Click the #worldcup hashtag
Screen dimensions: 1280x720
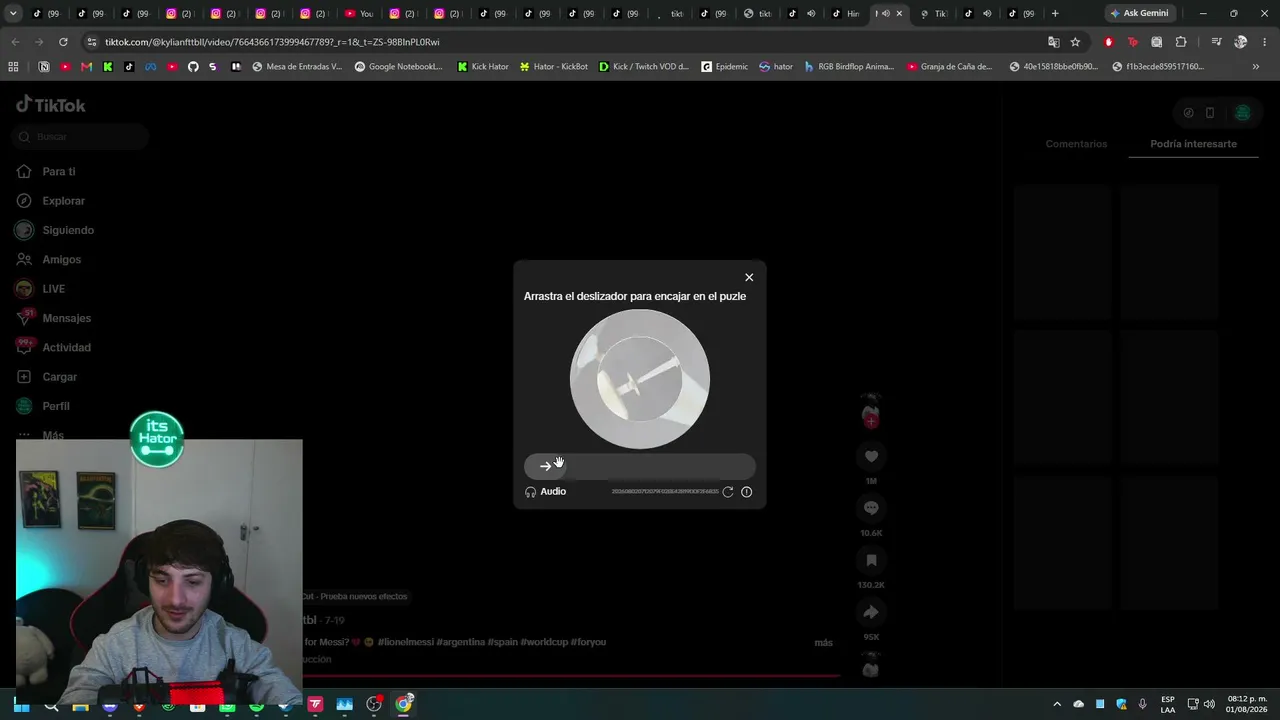[x=543, y=642]
